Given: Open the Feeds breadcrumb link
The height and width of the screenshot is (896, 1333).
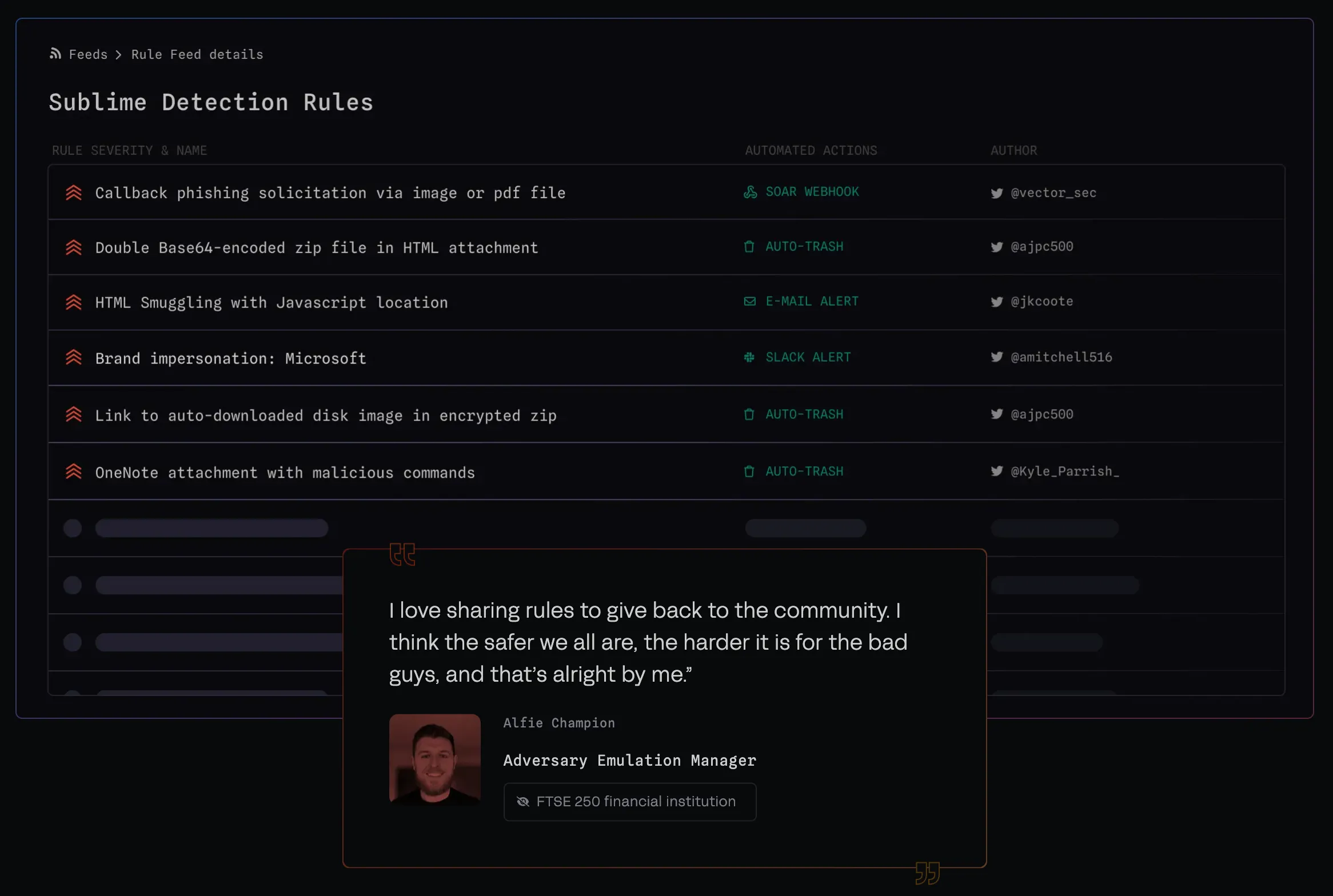Looking at the screenshot, I should (88, 54).
